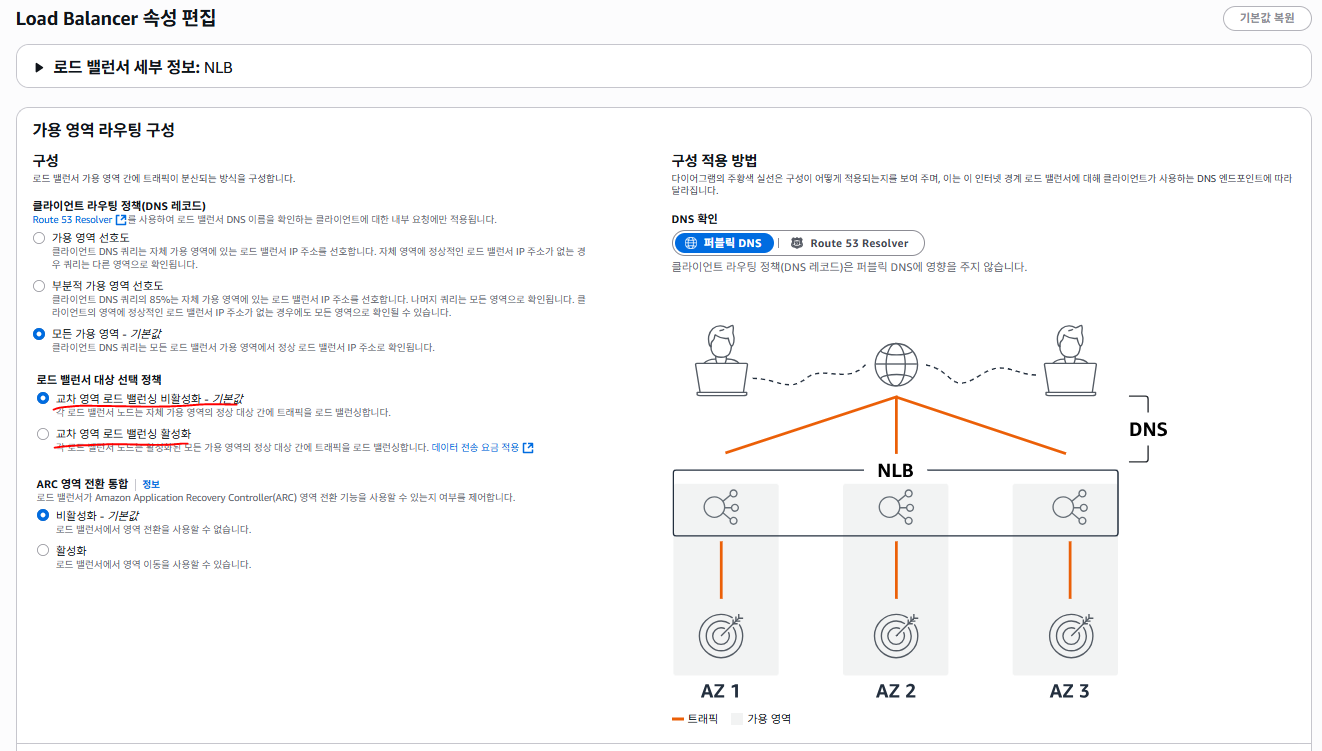Click the AZ 1 load balancer node icon
Image resolution: width=1322 pixels, height=751 pixels.
[x=721, y=507]
